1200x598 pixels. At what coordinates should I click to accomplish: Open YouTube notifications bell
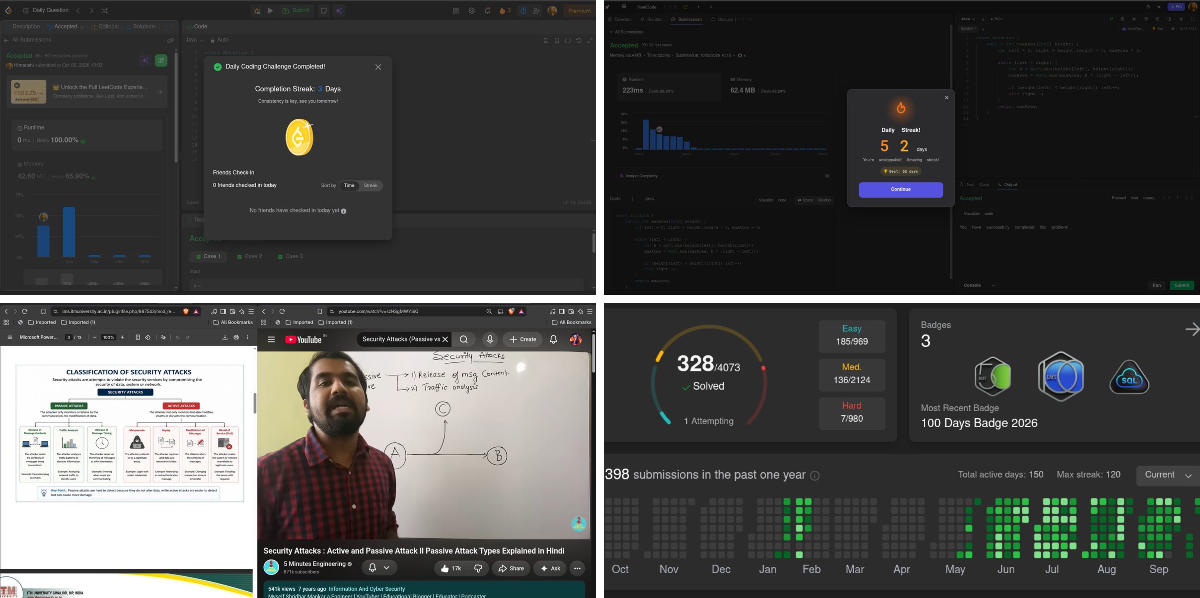555,339
